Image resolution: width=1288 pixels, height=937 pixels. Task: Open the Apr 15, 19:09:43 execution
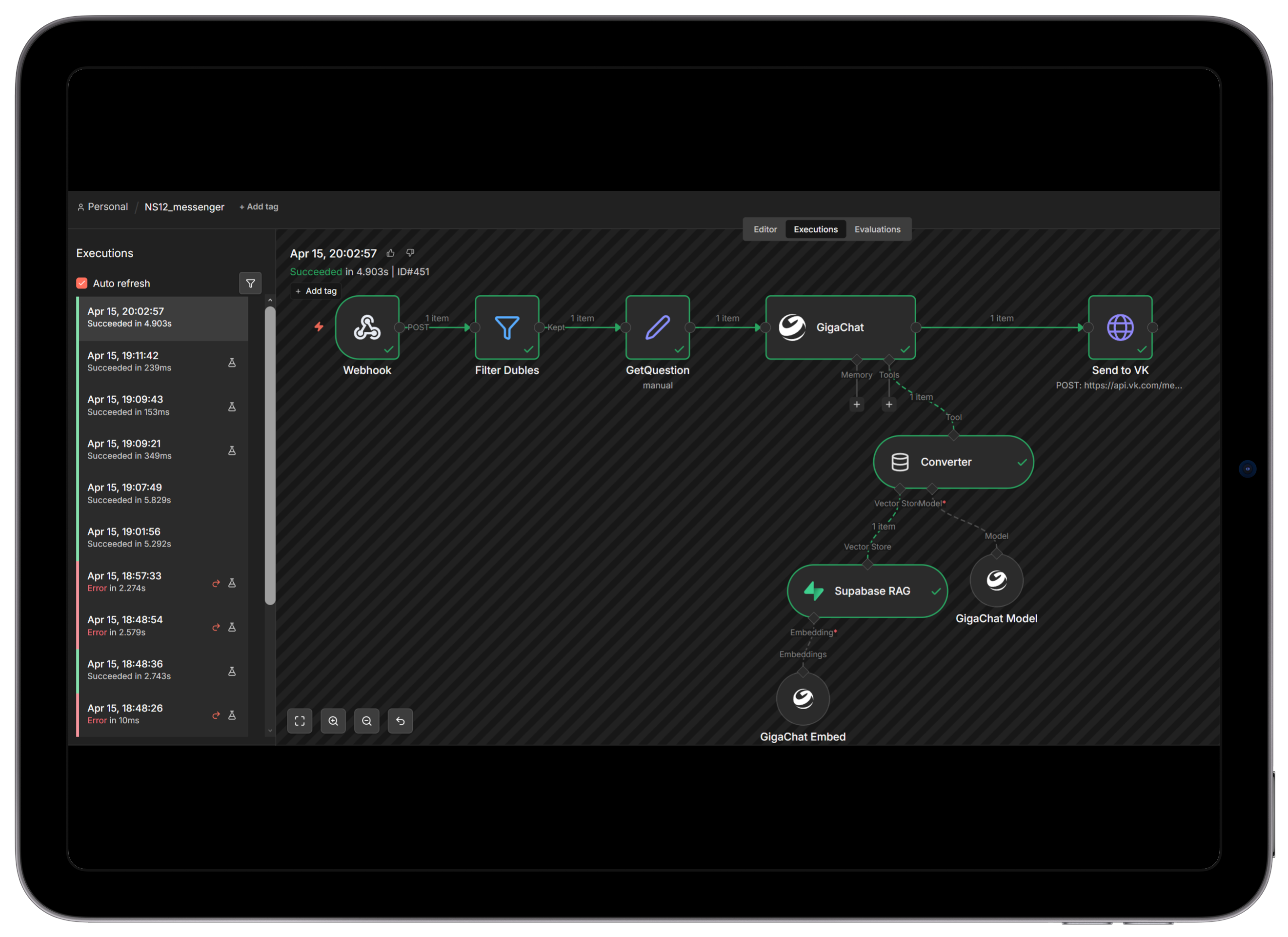162,407
